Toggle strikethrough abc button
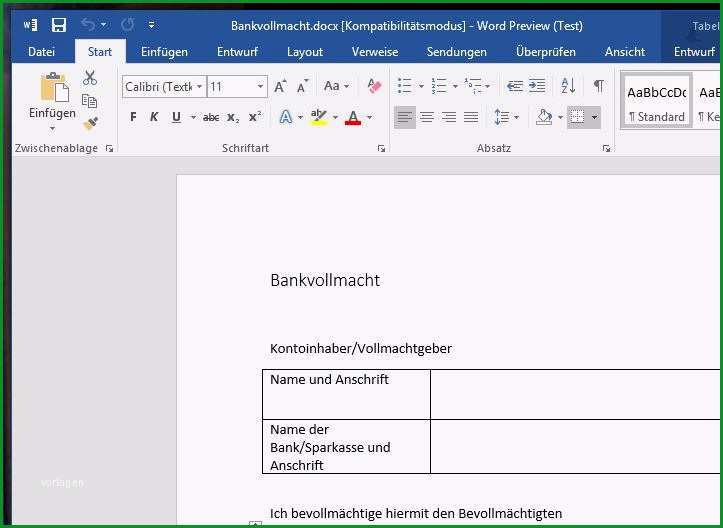Screen dimensions: 723x528 pos(211,118)
